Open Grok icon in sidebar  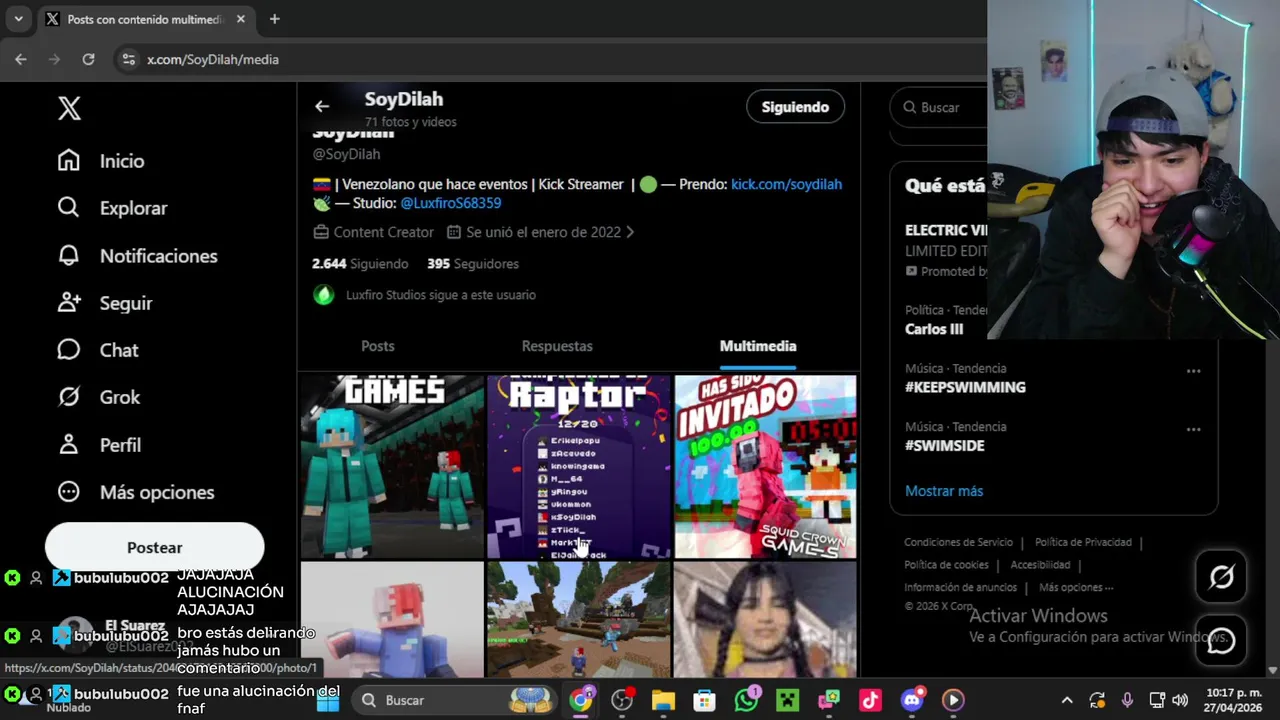(x=68, y=397)
